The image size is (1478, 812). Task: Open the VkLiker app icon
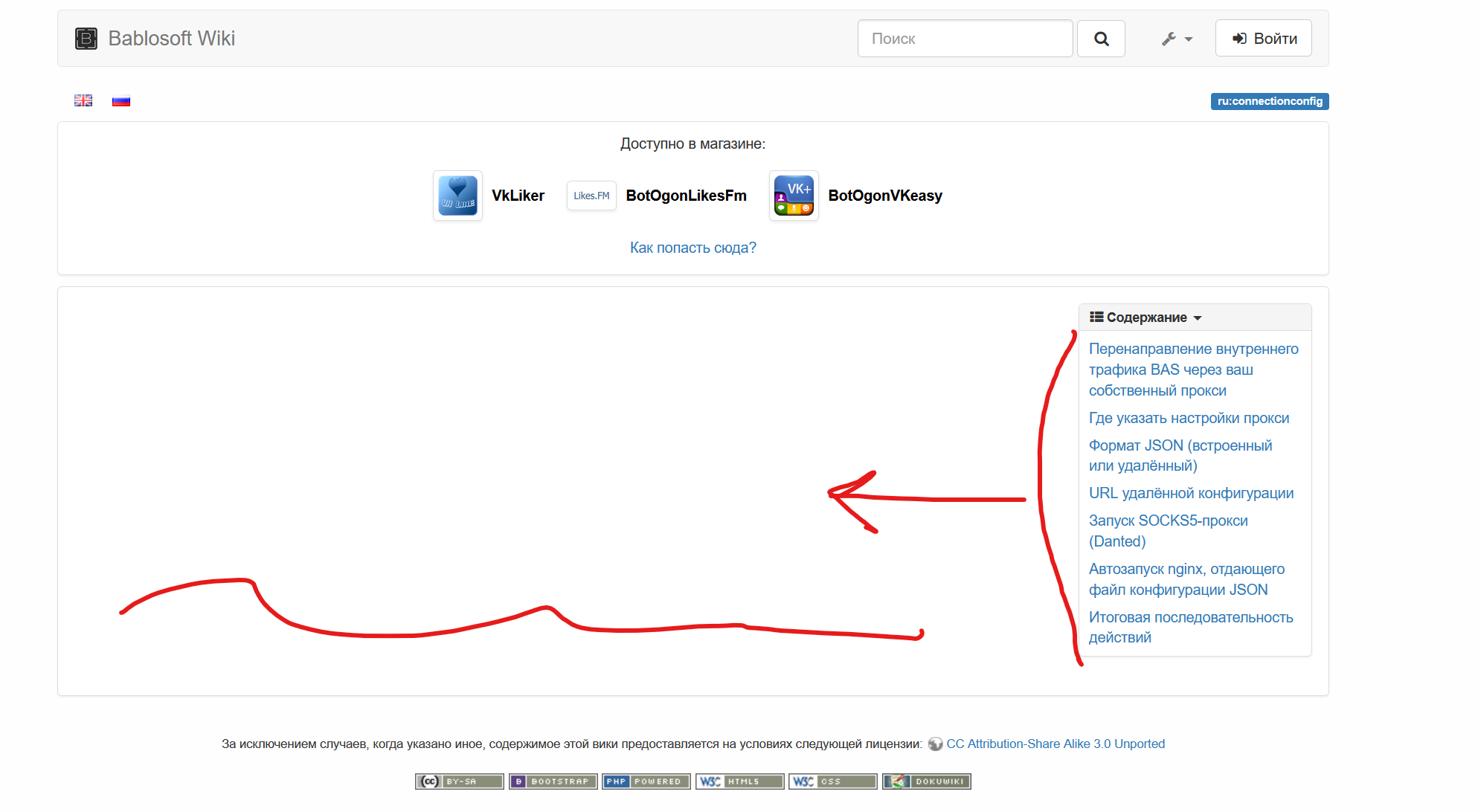[457, 196]
